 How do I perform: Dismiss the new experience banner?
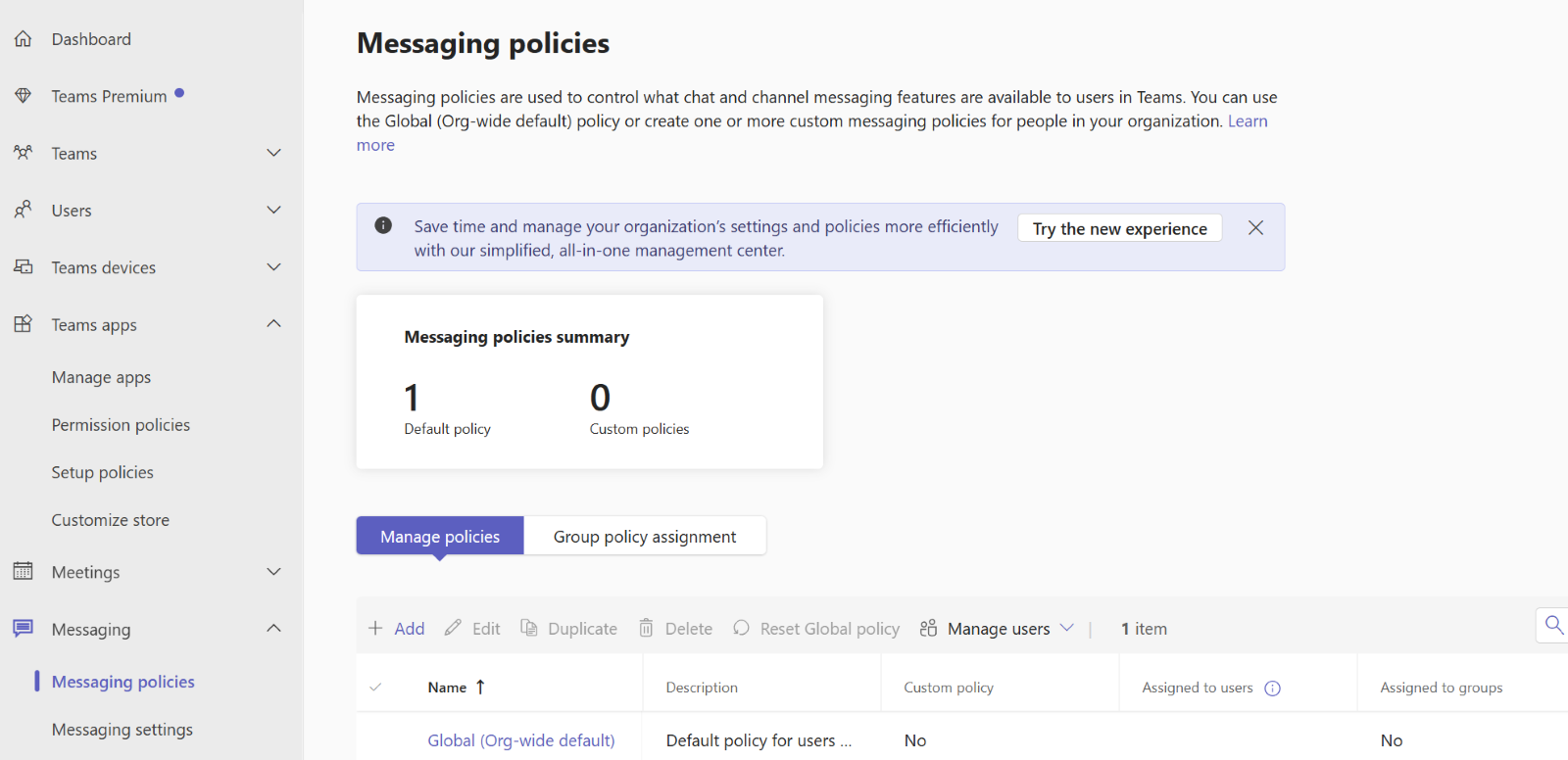click(1255, 227)
